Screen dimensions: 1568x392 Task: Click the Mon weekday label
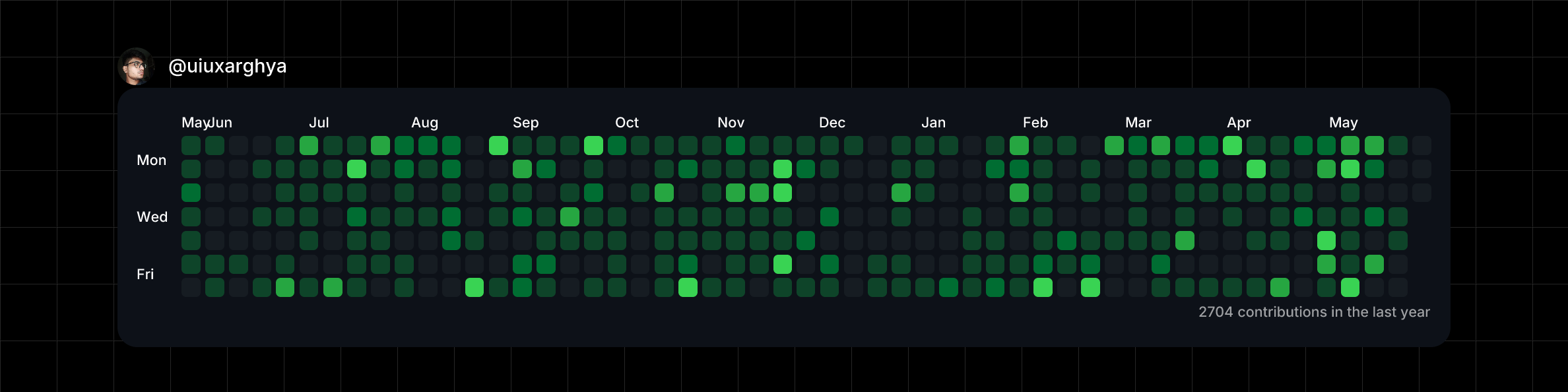click(x=151, y=160)
